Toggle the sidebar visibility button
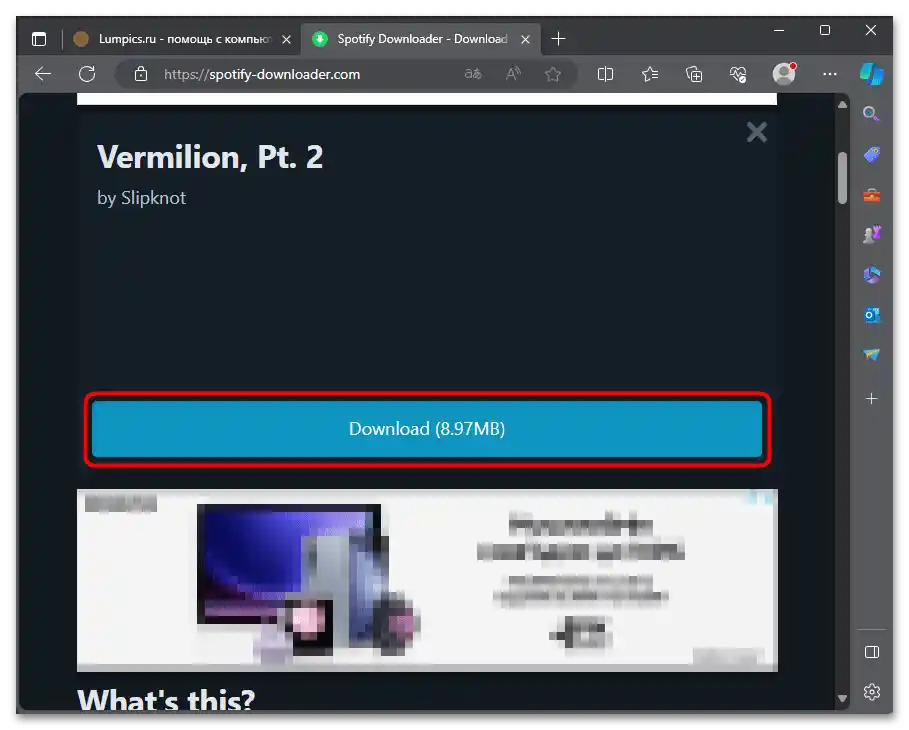The height and width of the screenshot is (730, 909). point(871,652)
